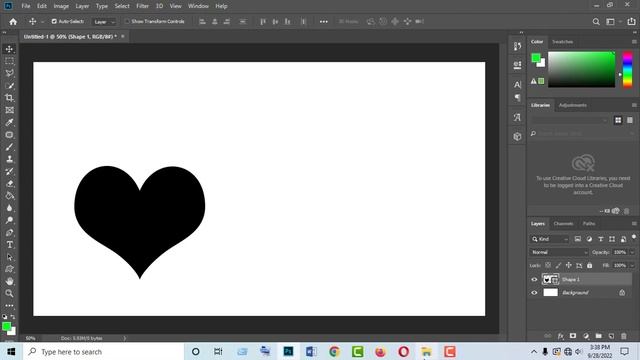Image resolution: width=640 pixels, height=360 pixels.
Task: Select the Path Selection tool
Action: (x=9, y=257)
